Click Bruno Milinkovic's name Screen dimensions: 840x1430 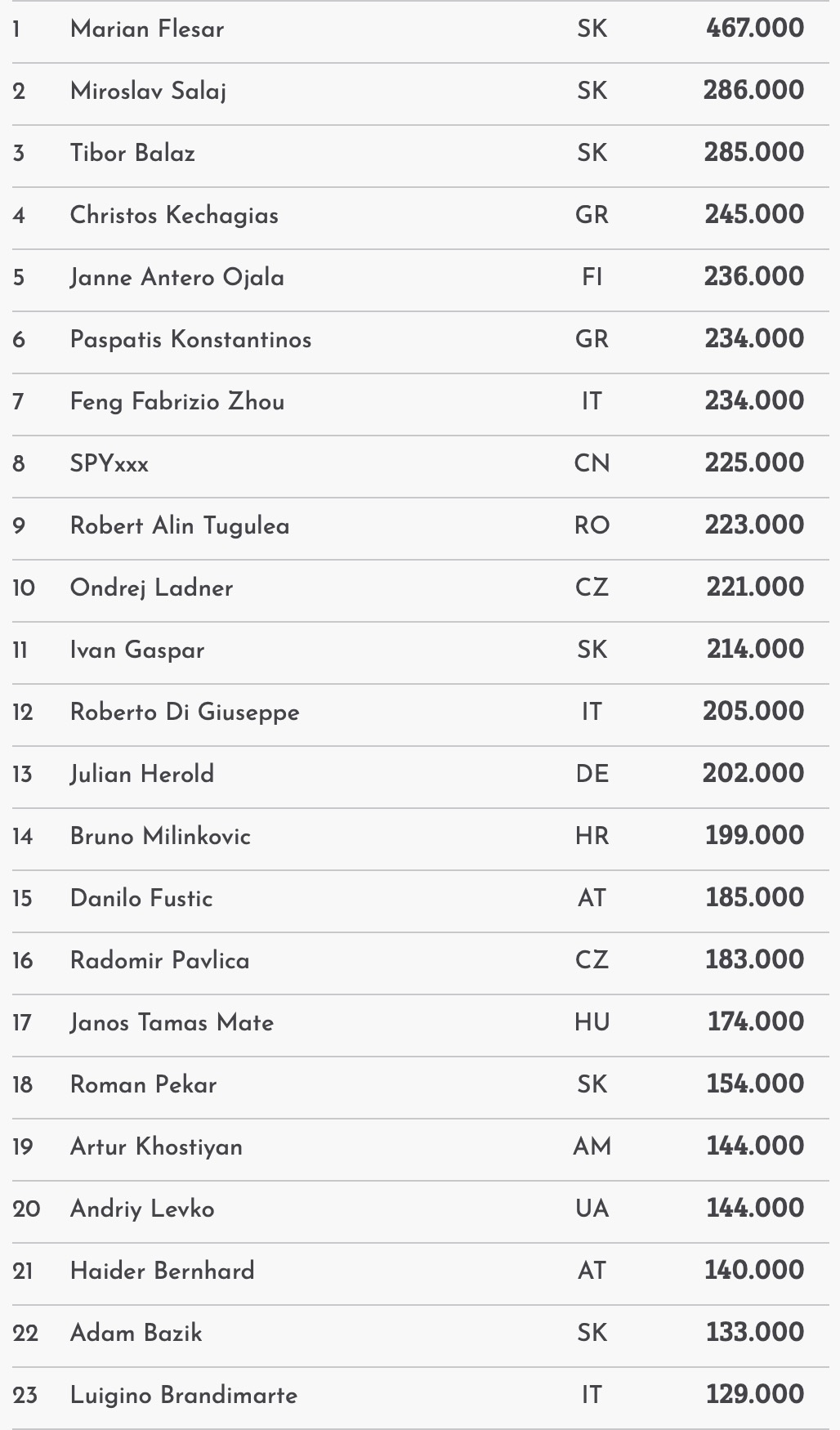click(x=160, y=836)
